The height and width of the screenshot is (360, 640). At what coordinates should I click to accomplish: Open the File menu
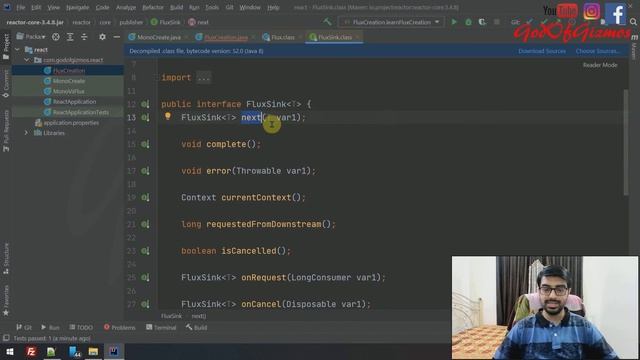(x=20, y=7)
